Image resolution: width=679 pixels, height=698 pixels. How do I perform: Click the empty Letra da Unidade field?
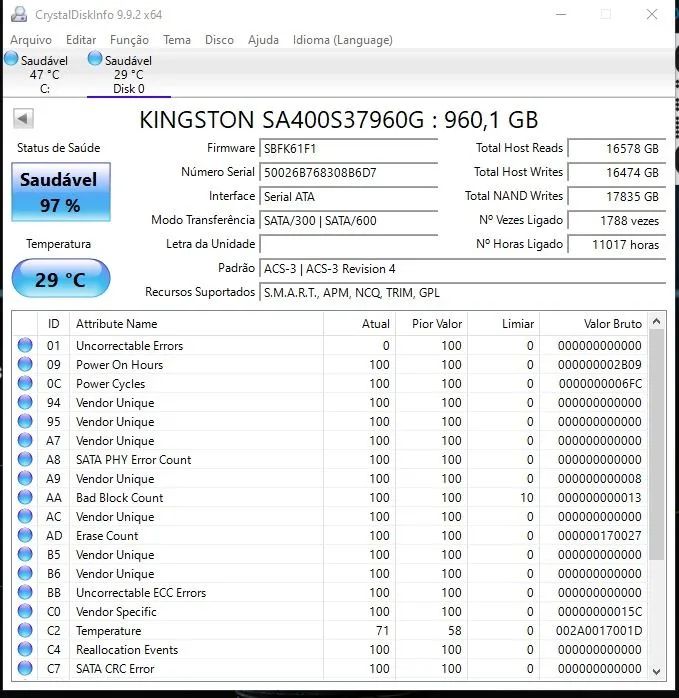click(349, 244)
